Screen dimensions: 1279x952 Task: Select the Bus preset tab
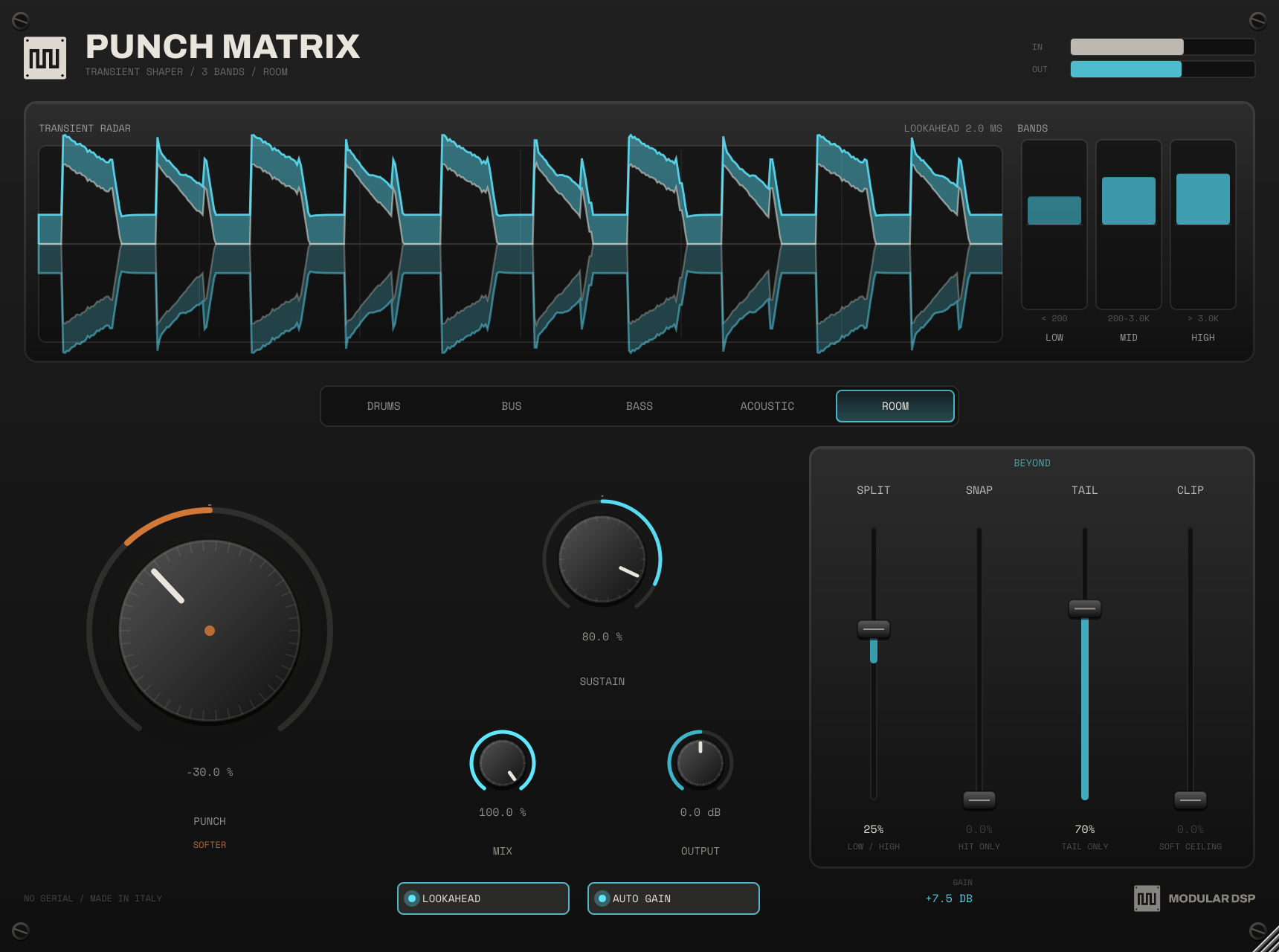512,406
